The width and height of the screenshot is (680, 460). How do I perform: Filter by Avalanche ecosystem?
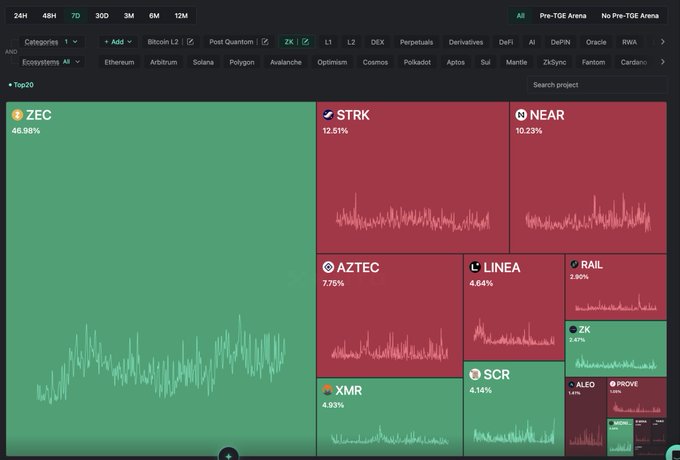(286, 62)
